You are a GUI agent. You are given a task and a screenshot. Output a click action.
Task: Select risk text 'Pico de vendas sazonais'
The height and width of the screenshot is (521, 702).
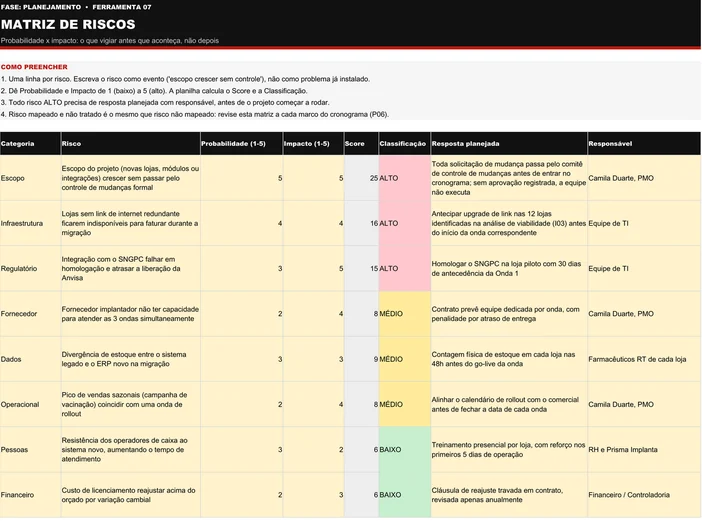tap(124, 404)
